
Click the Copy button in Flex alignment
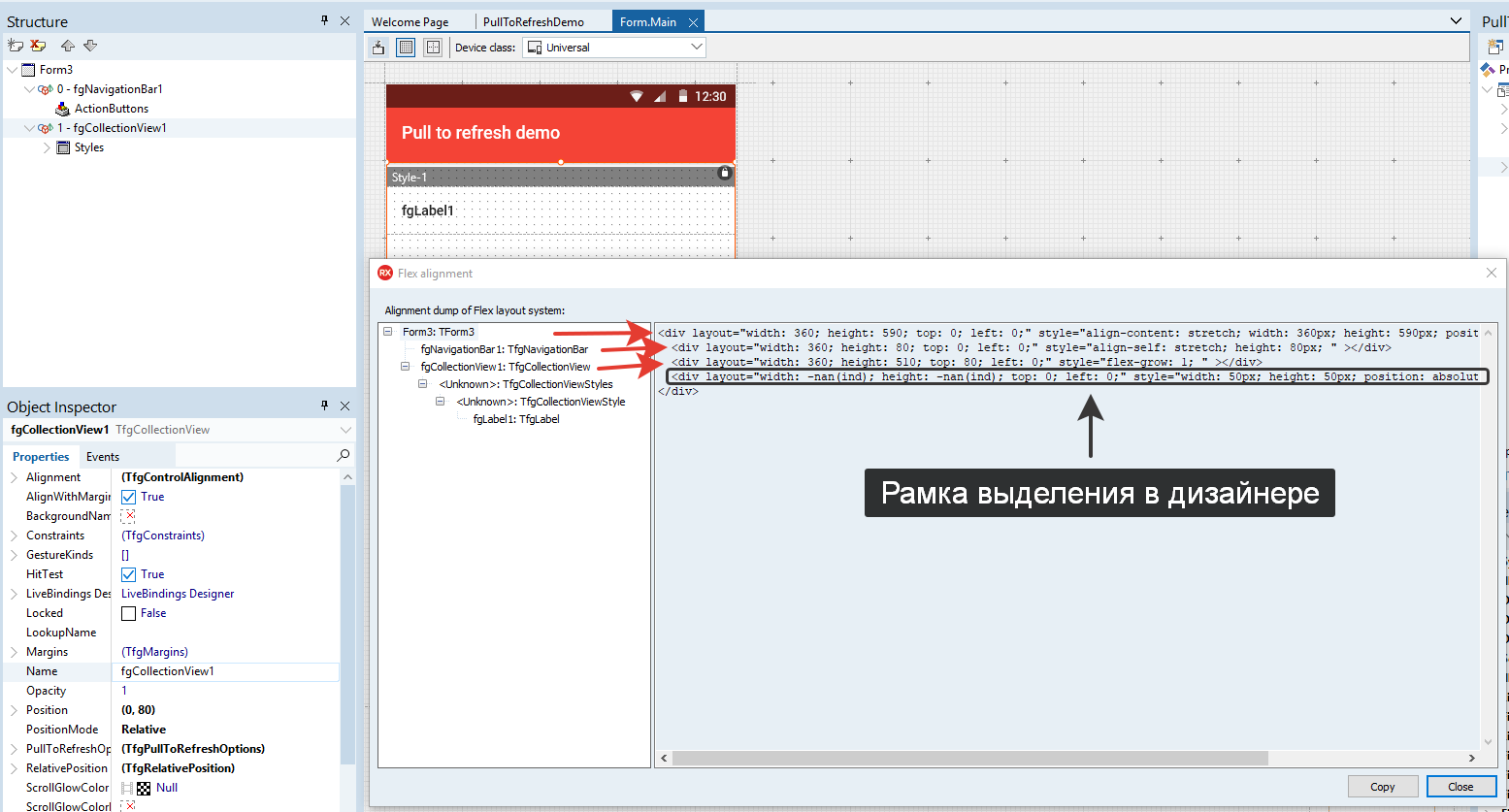[x=1383, y=787]
